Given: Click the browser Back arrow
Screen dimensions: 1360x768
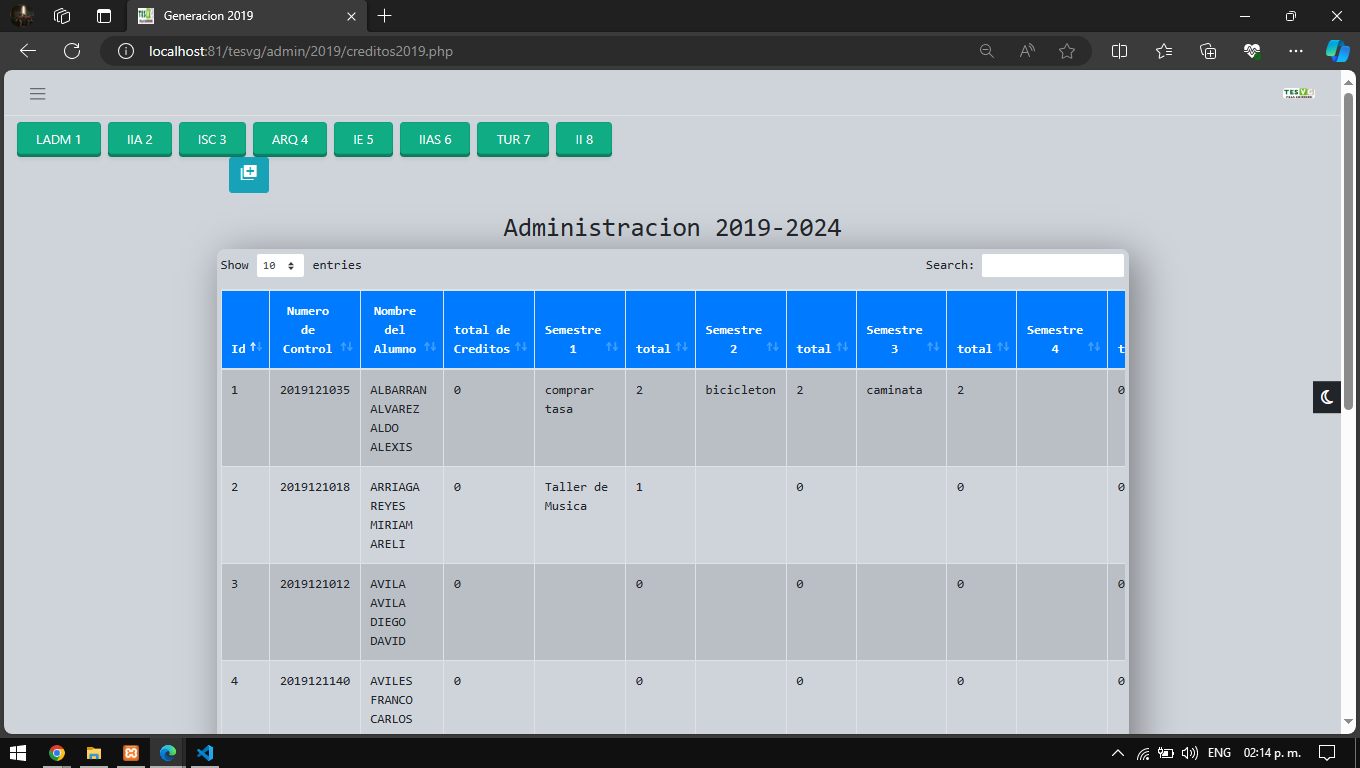Looking at the screenshot, I should point(28,51).
